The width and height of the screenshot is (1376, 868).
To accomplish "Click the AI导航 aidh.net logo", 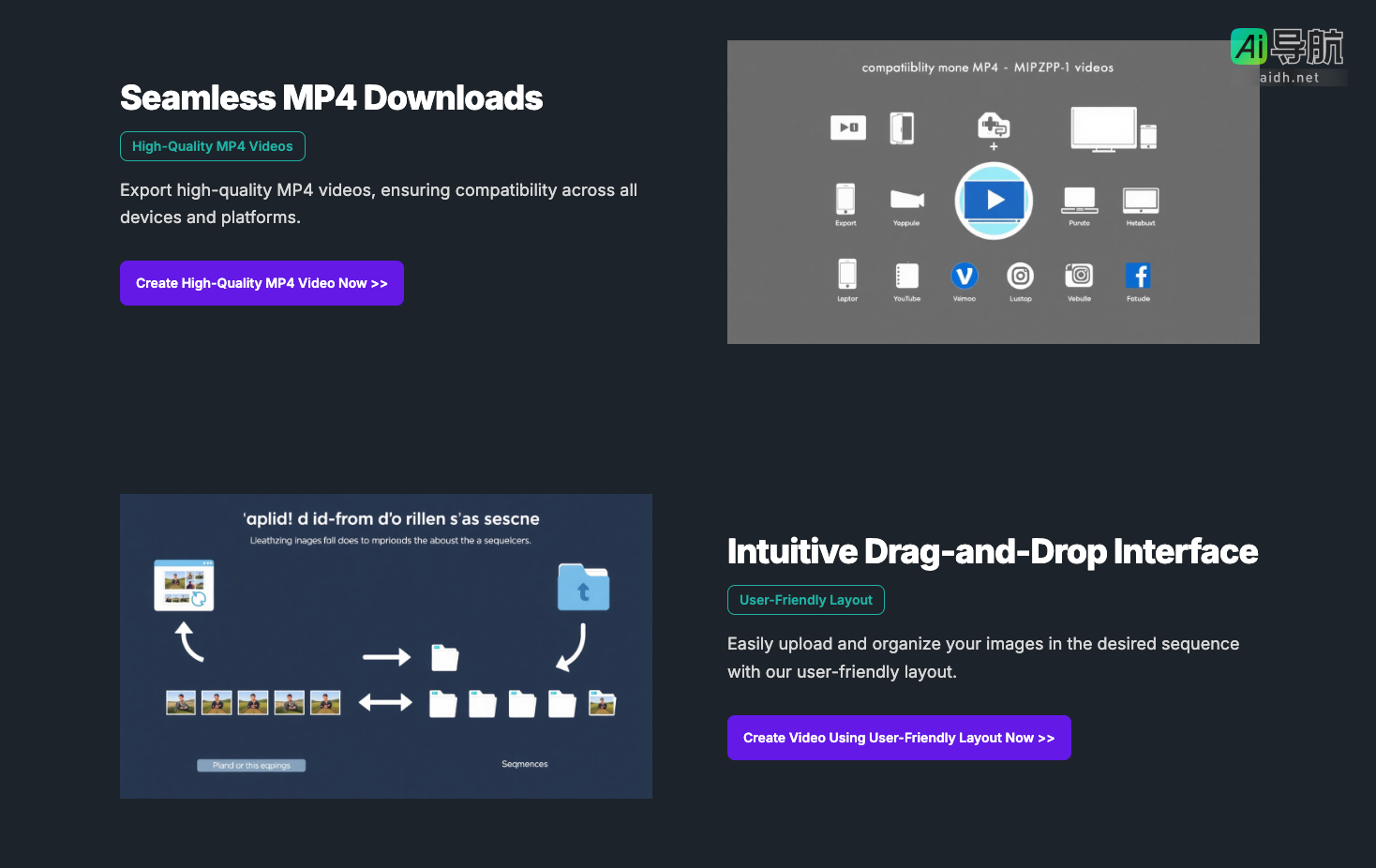I will (1288, 56).
